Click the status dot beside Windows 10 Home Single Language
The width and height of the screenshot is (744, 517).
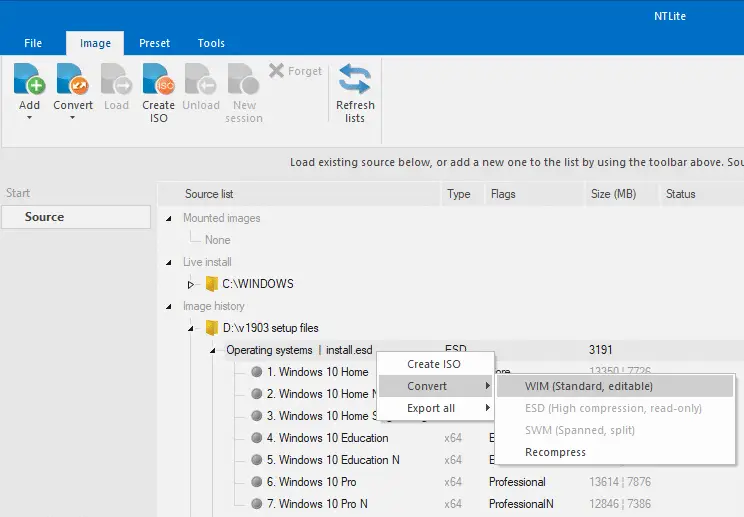coord(257,415)
